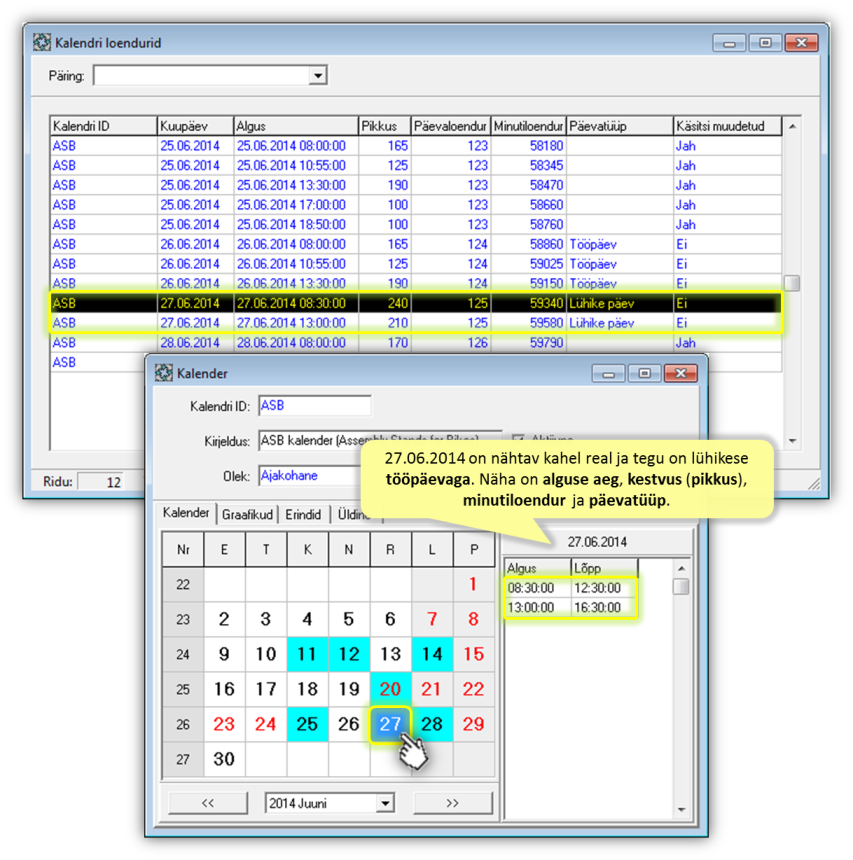Screen dimensions: 853x860
Task: Select day 28 in the calendar
Action: [x=432, y=724]
